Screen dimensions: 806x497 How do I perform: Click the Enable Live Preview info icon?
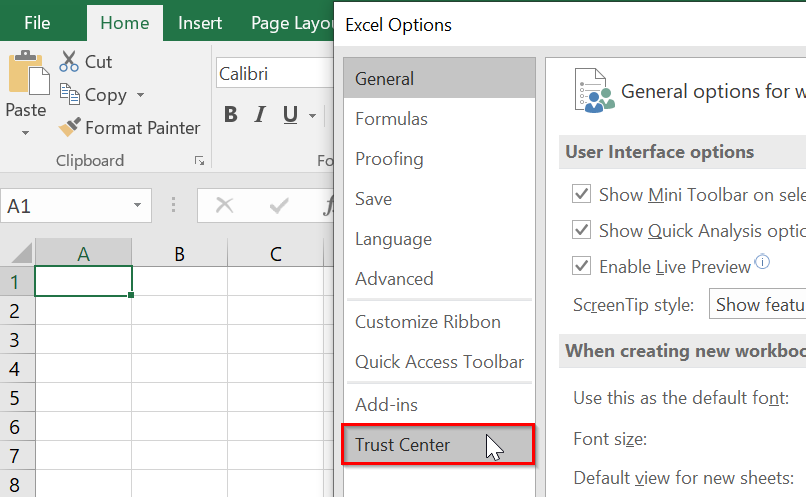[762, 262]
